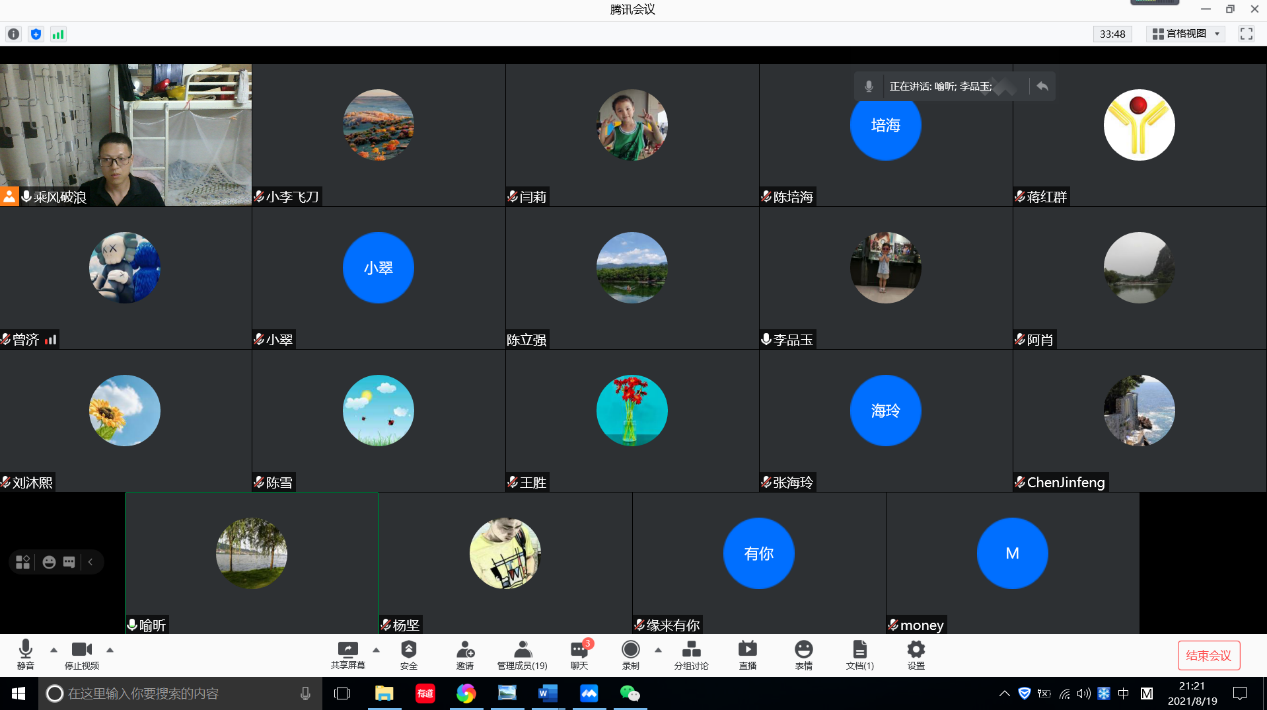Image resolution: width=1267 pixels, height=710 pixels.
Task: Open the Windows notification center
Action: pyautogui.click(x=1240, y=693)
